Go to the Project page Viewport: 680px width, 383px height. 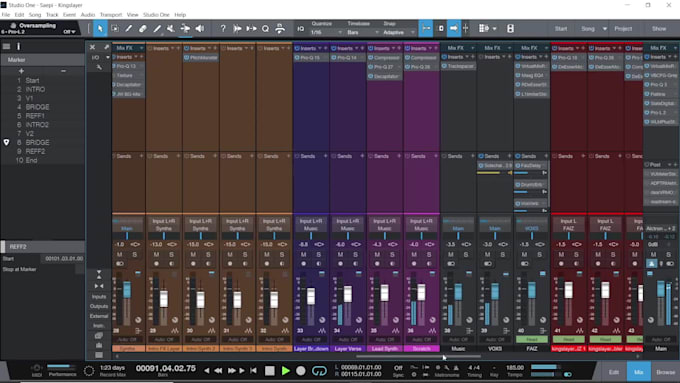[623, 29]
